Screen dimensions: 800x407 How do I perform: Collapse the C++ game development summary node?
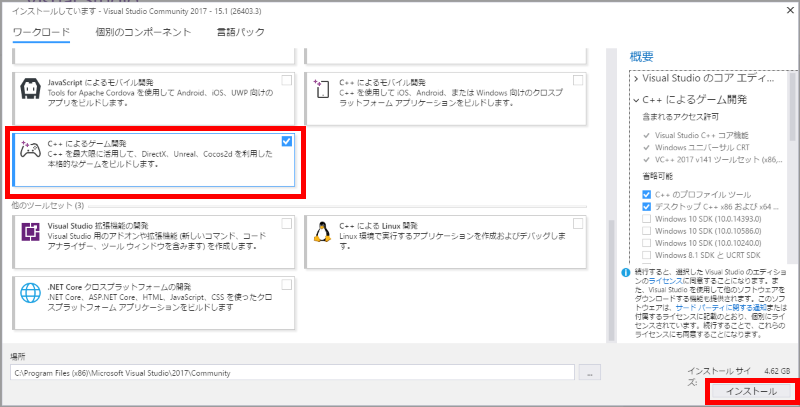click(636, 100)
